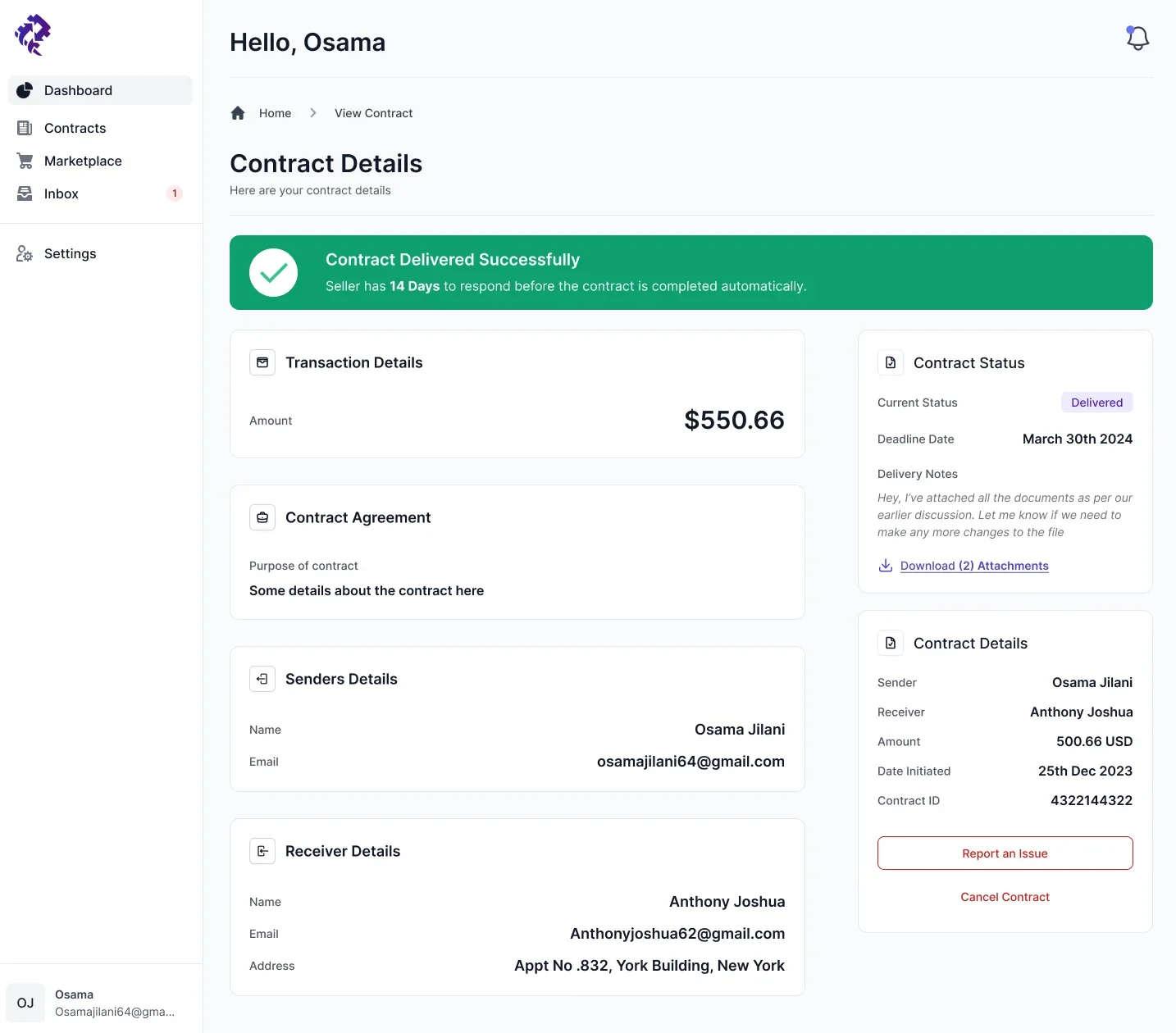Click the purple app logo
This screenshot has height=1033, width=1176.
(x=33, y=35)
